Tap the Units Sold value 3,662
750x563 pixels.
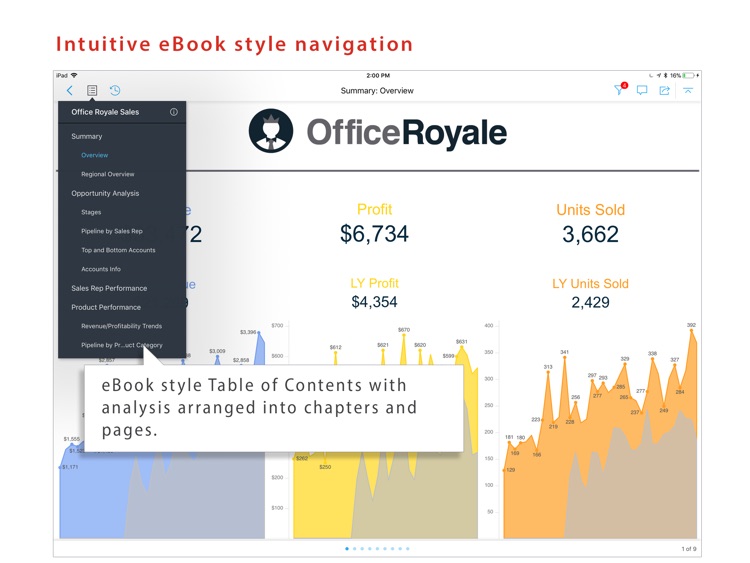(x=590, y=234)
